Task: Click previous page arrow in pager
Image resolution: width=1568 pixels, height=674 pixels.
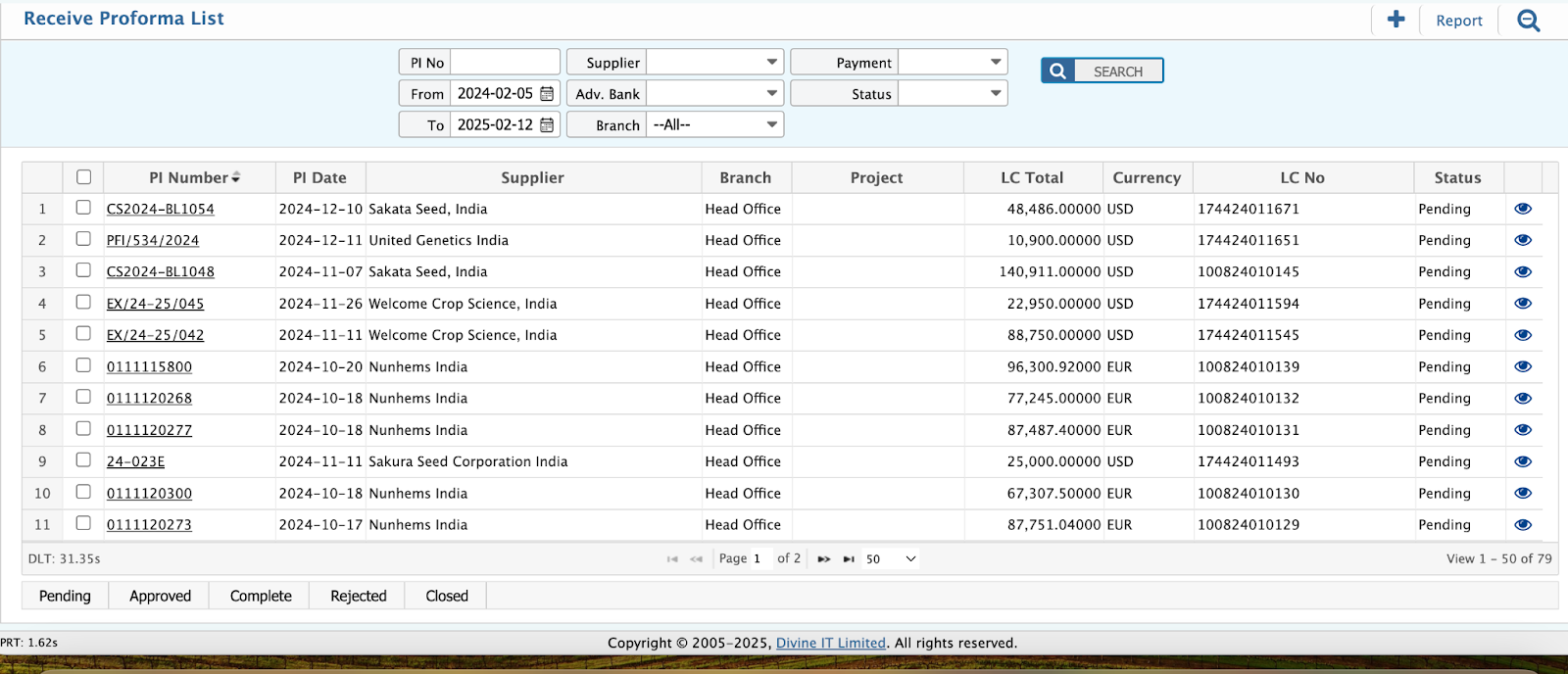Action: 697,559
